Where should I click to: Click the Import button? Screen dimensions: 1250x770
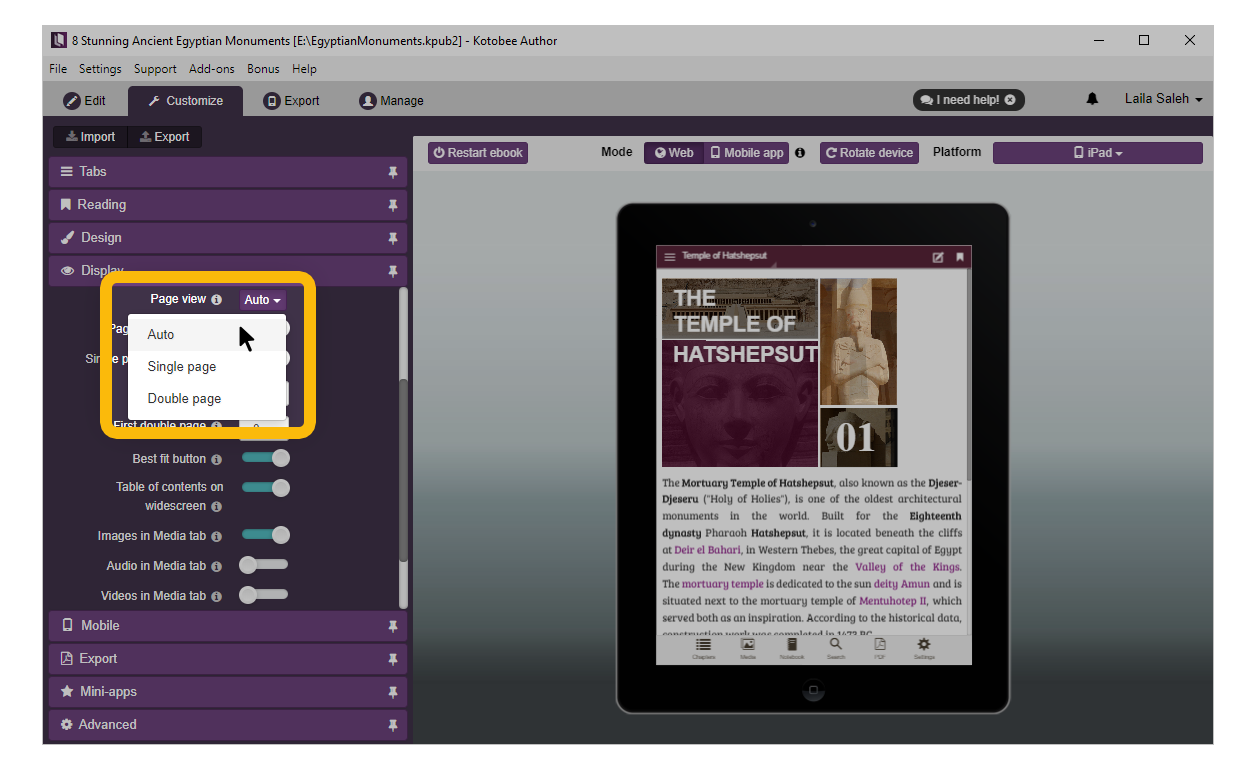pos(91,137)
